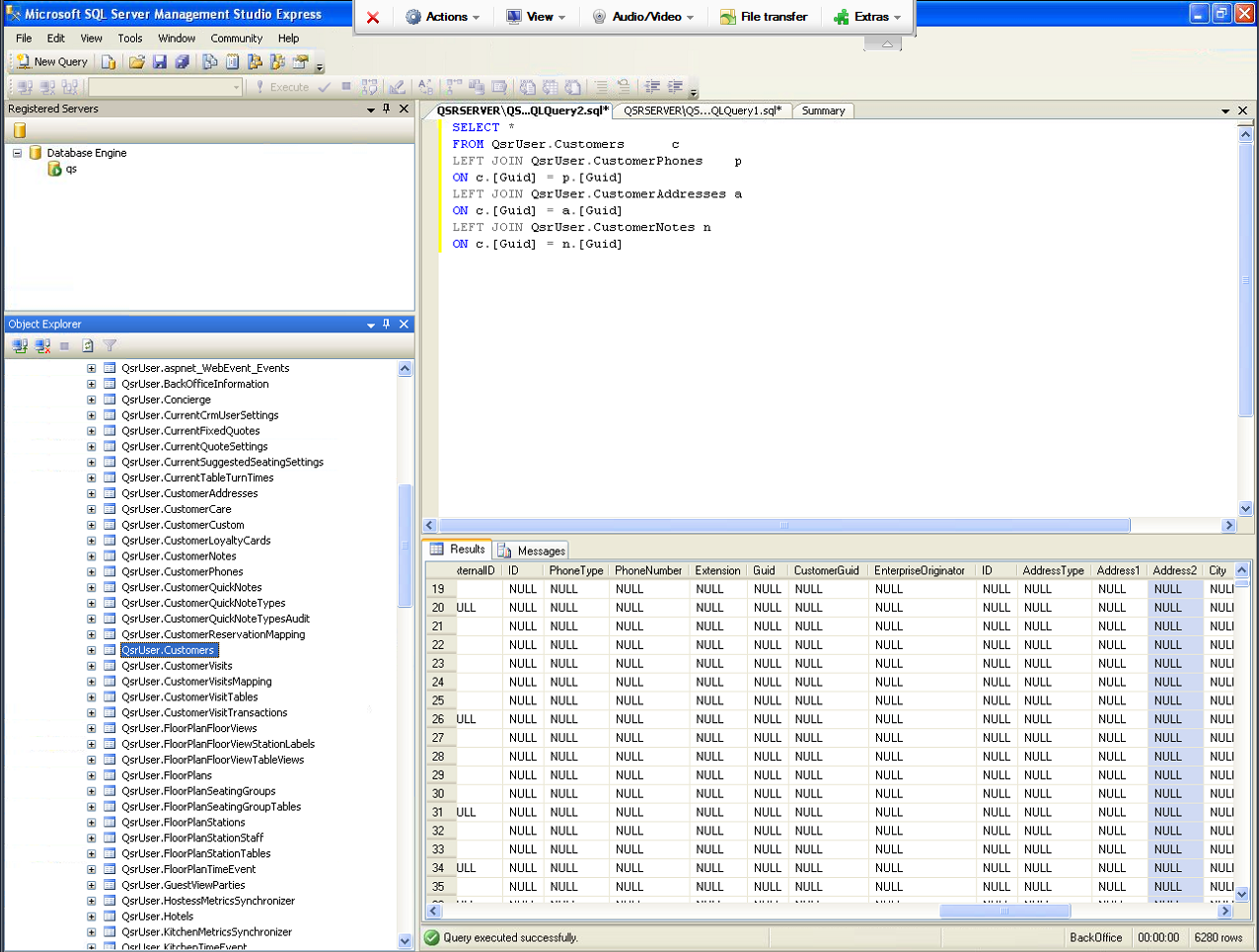Open the Tools menu

click(130, 38)
